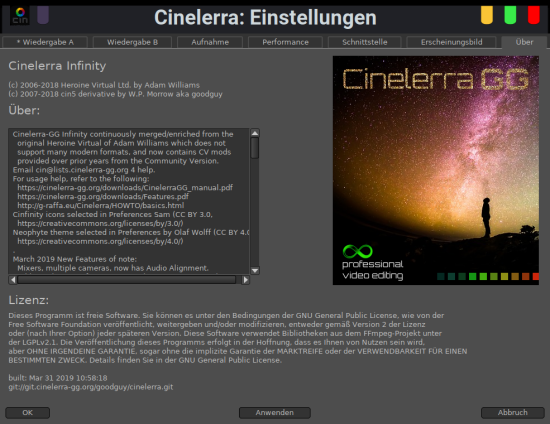Screen dimensions: 550x424
Task: Click the horizontal scroll-left arrow
Action: (13, 280)
